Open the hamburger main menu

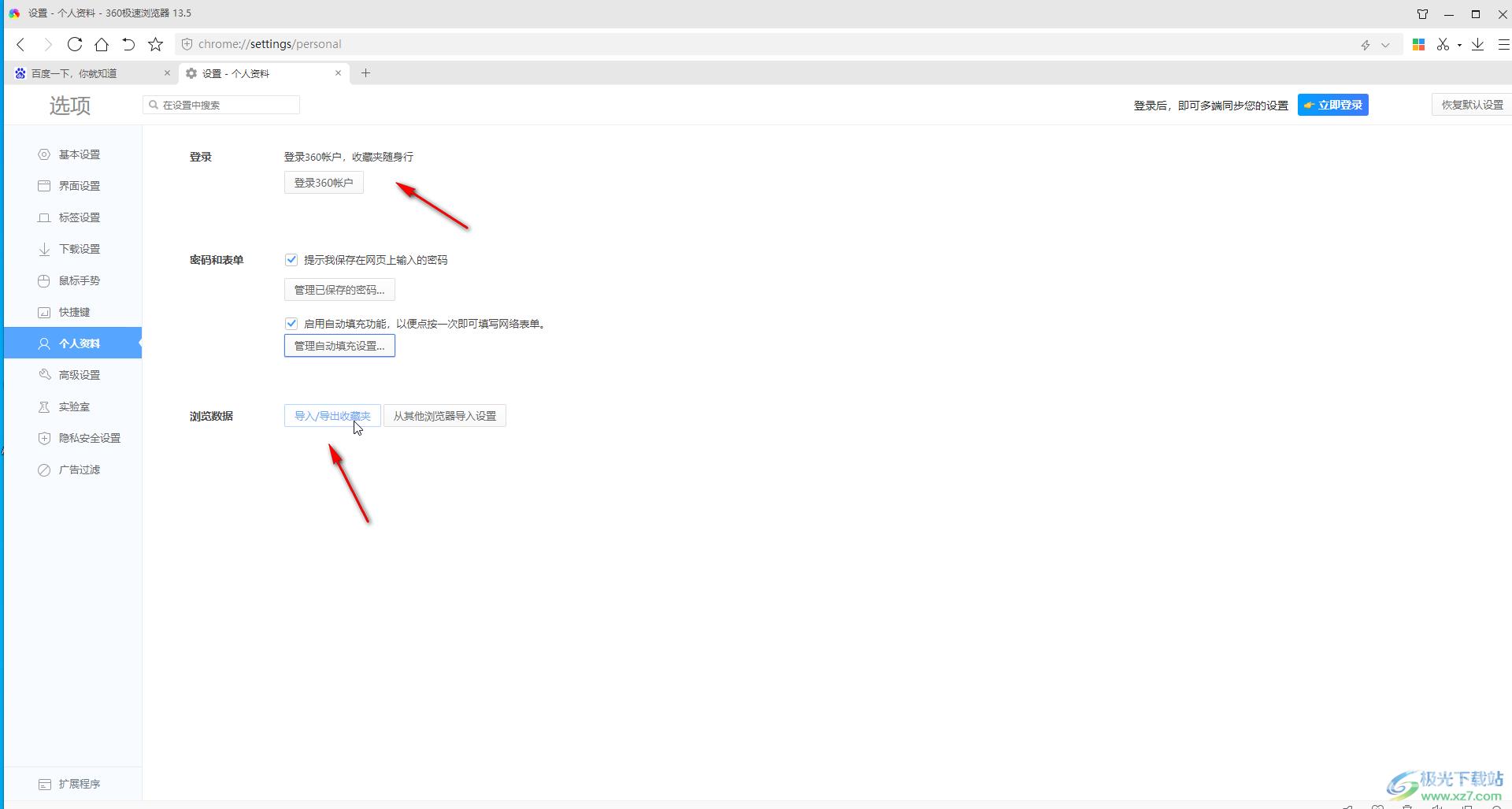coord(1503,44)
